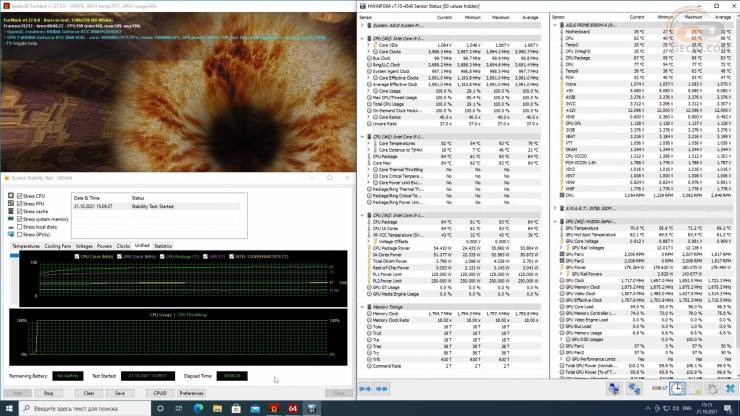The height and width of the screenshot is (416, 740).
Task: Uncheck the Stress system memory checkbox
Action: 19,219
